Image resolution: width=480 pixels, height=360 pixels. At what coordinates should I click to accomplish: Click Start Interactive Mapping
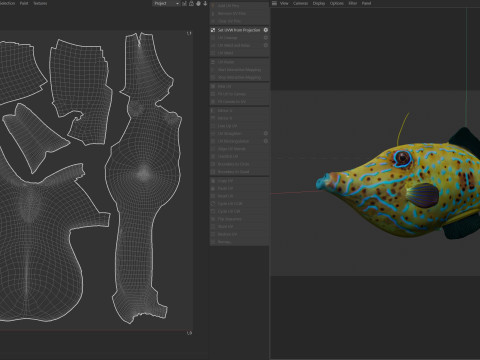tap(239, 70)
